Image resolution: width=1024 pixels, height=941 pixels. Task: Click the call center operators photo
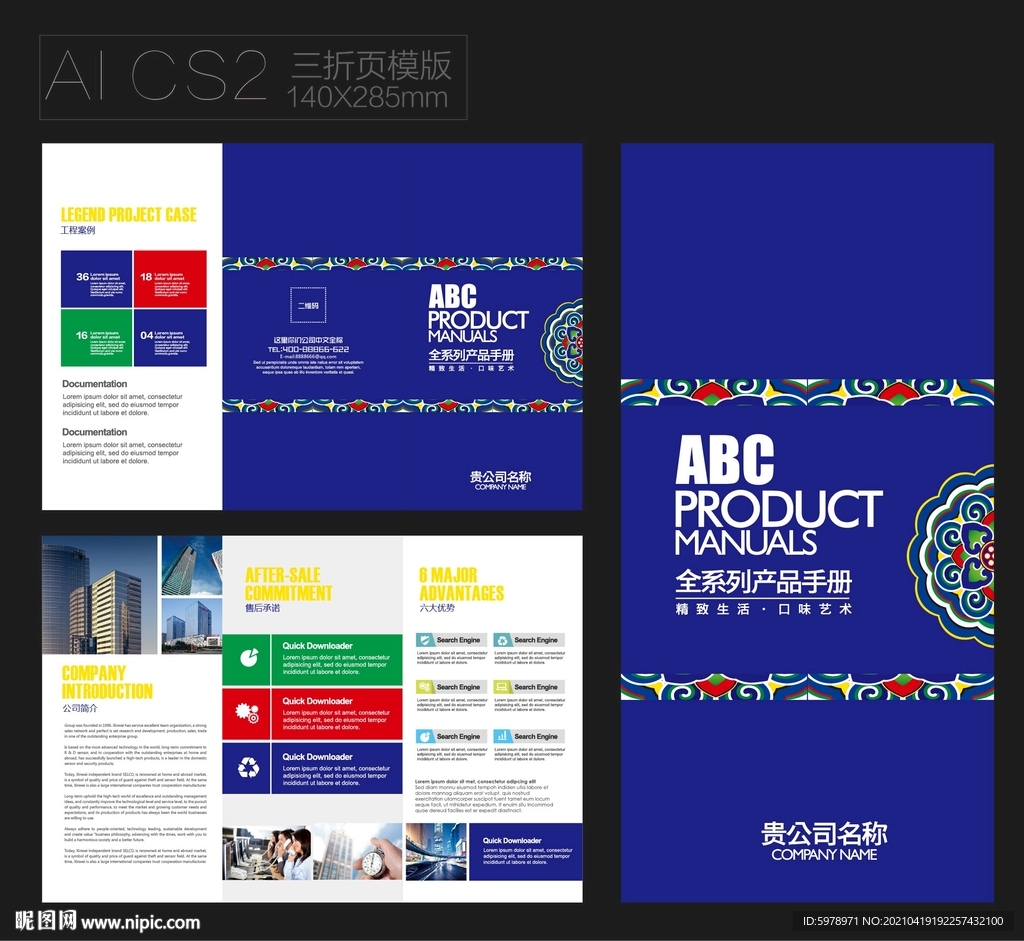[x=266, y=852]
